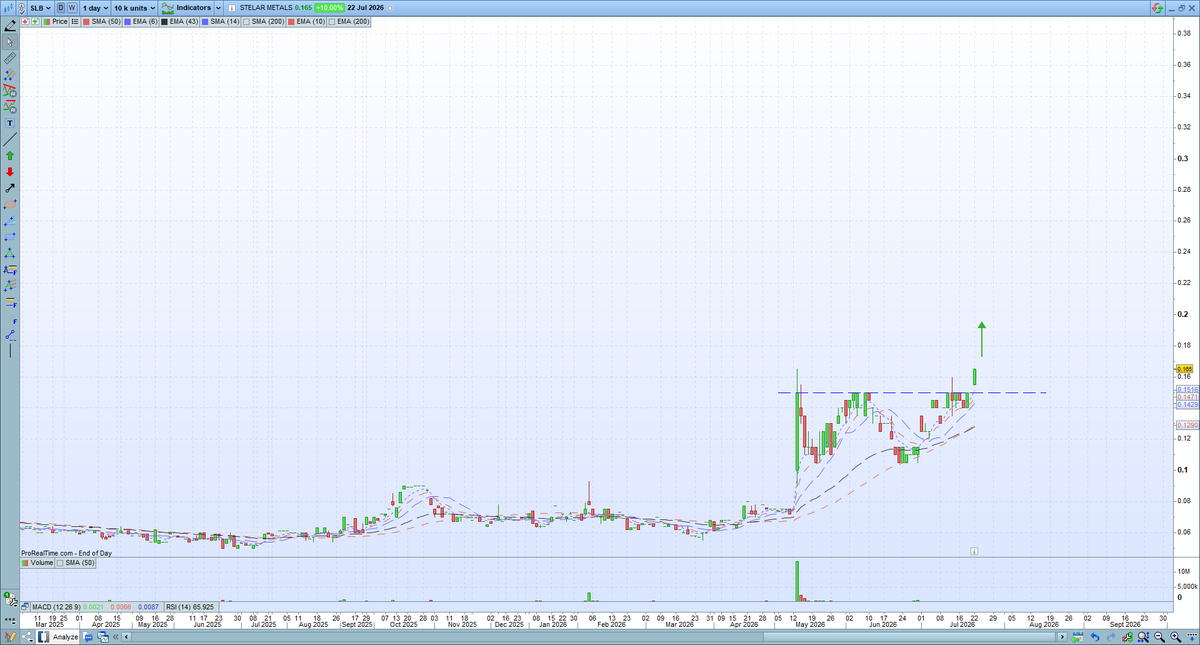The height and width of the screenshot is (645, 1200).
Task: Select the red down arrow tool
Action: coord(10,171)
